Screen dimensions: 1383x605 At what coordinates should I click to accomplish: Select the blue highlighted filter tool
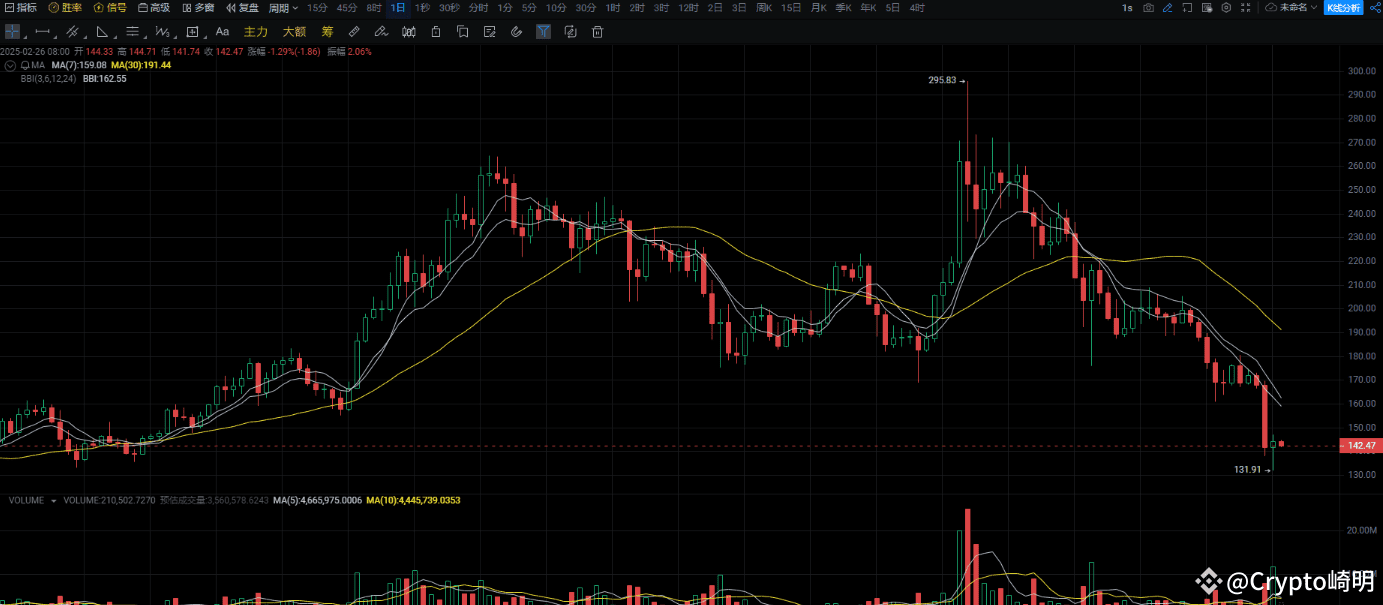[543, 31]
